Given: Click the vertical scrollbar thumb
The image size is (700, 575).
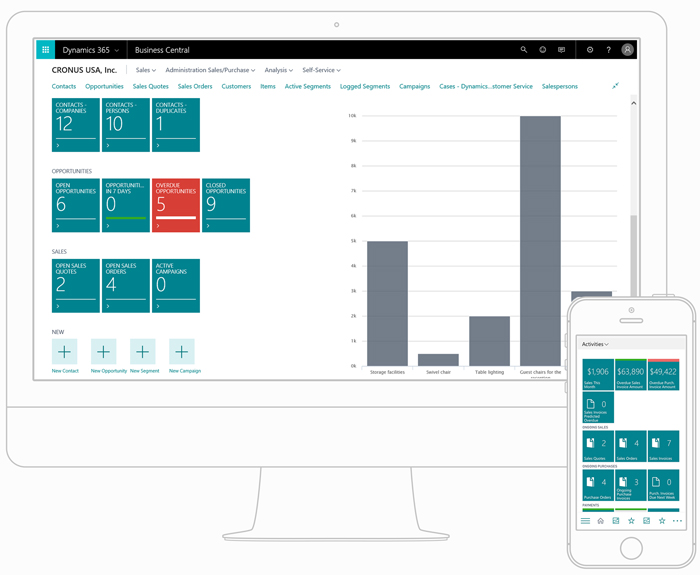Looking at the screenshot, I should pyautogui.click(x=633, y=255).
